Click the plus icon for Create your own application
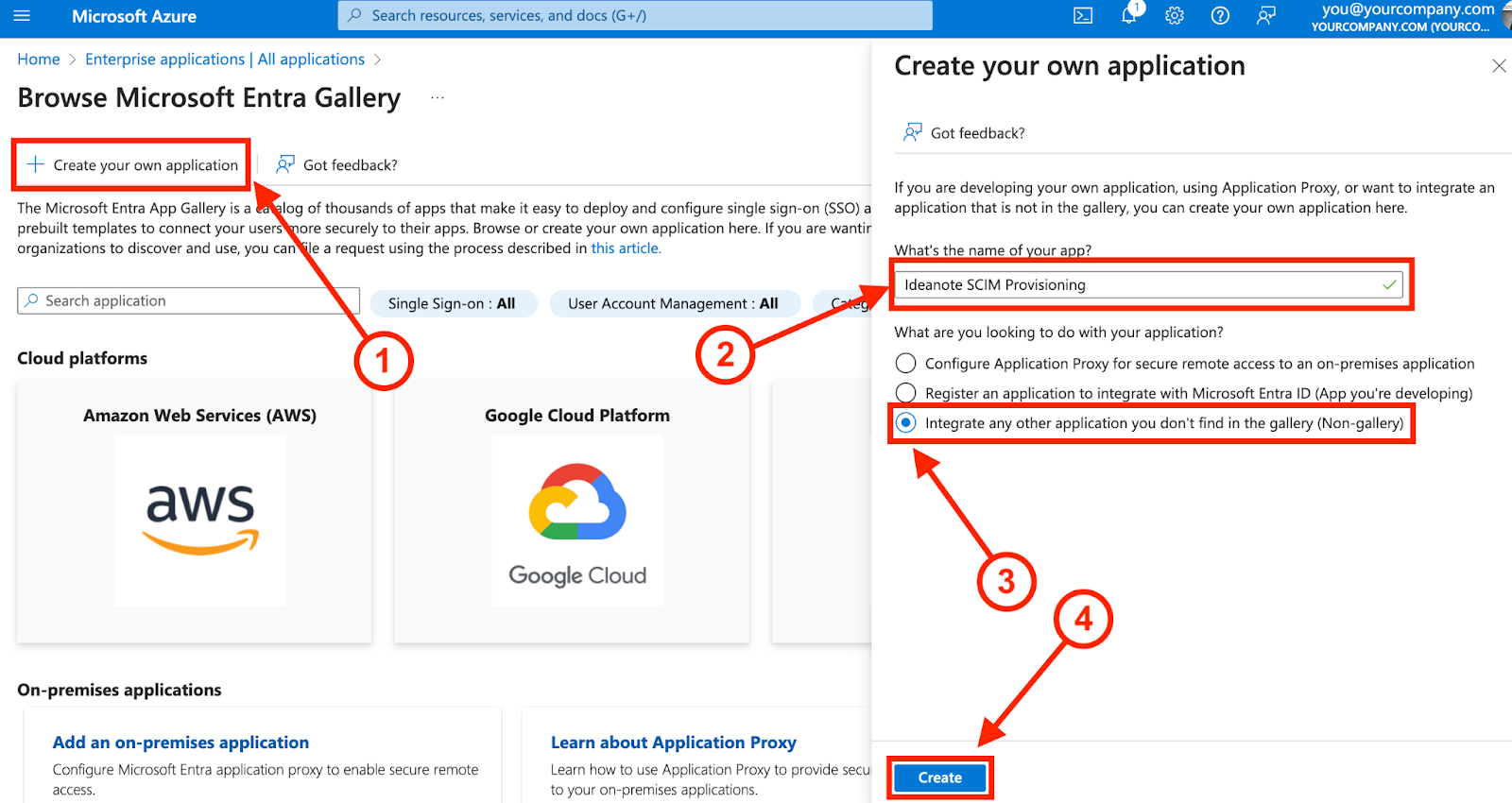 pos(35,164)
